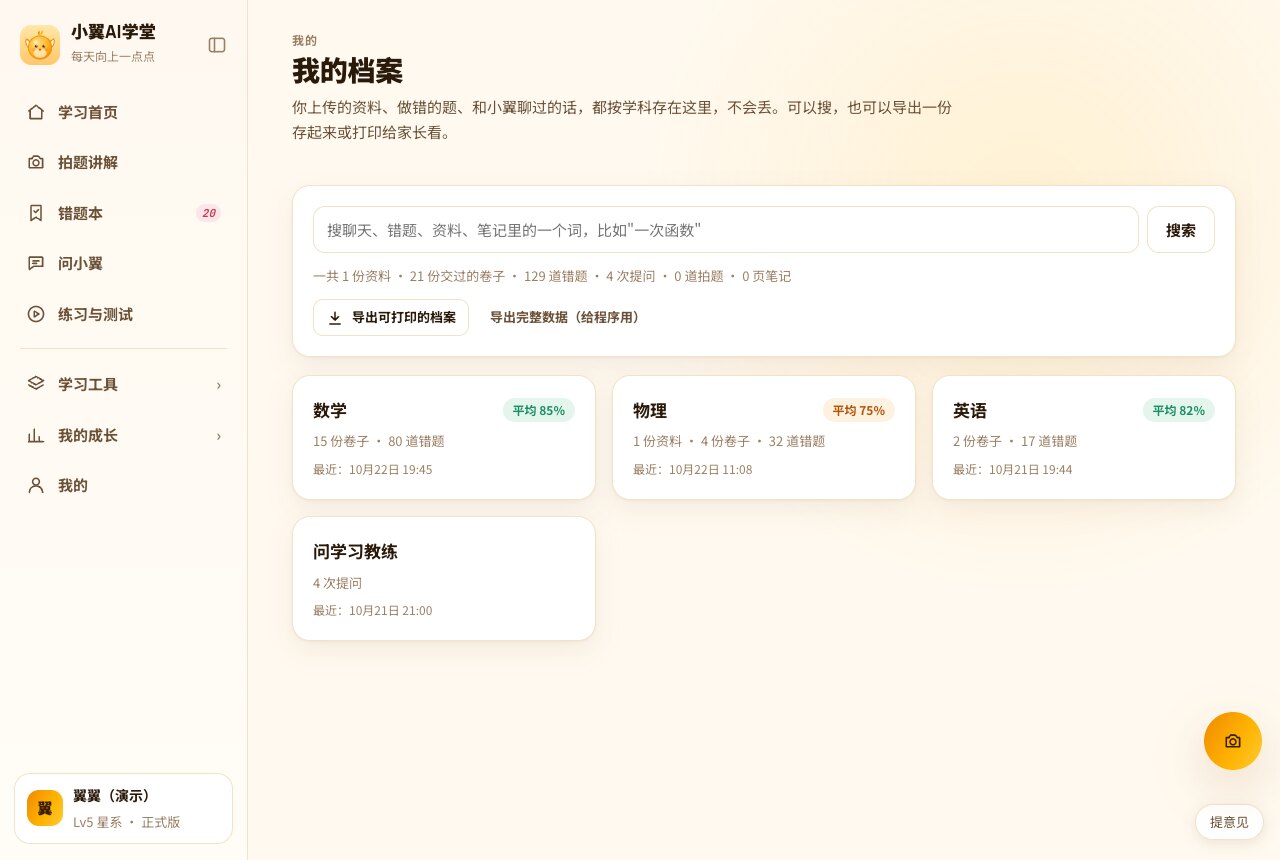Open the 问学习教练 card
This screenshot has height=860, width=1280.
444,579
